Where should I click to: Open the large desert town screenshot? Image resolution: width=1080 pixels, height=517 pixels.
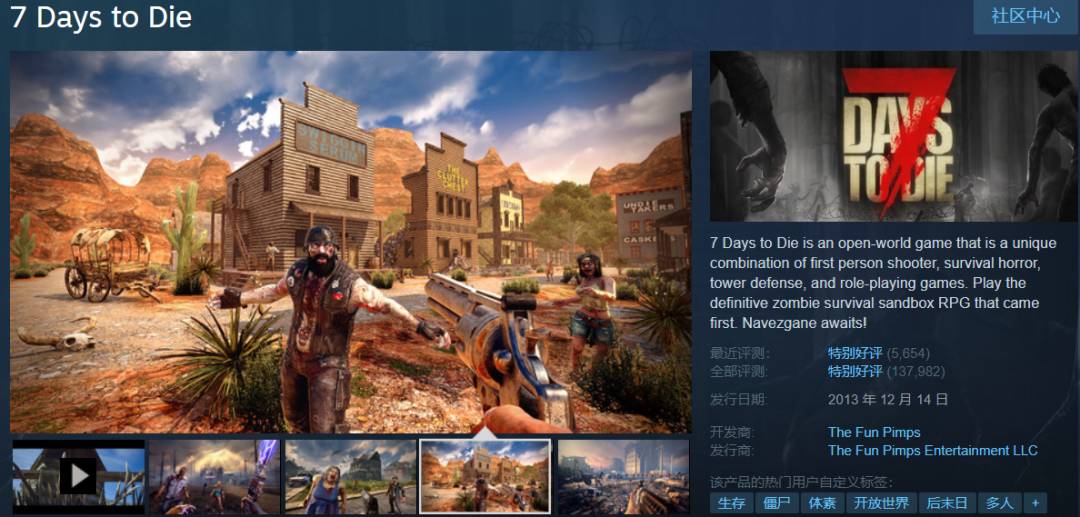tap(351, 242)
